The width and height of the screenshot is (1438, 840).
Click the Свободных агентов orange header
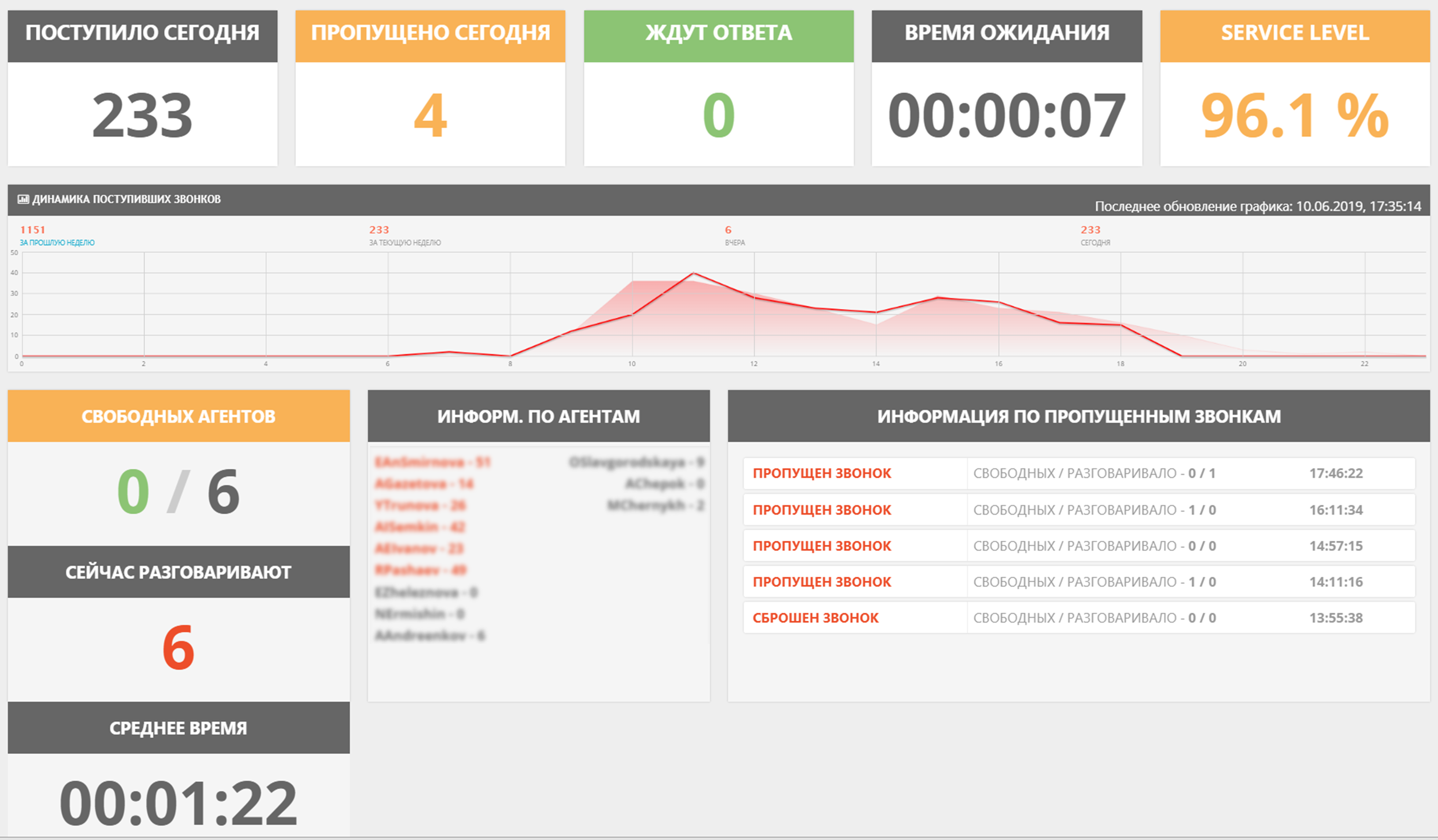pos(178,416)
